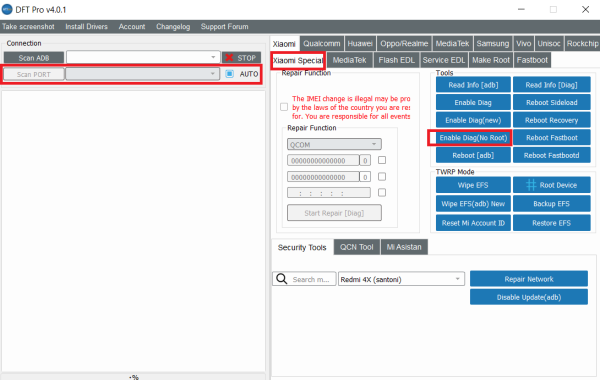The image size is (600, 380).
Task: Click the Root Device hash icon button
Action: pyautogui.click(x=551, y=185)
